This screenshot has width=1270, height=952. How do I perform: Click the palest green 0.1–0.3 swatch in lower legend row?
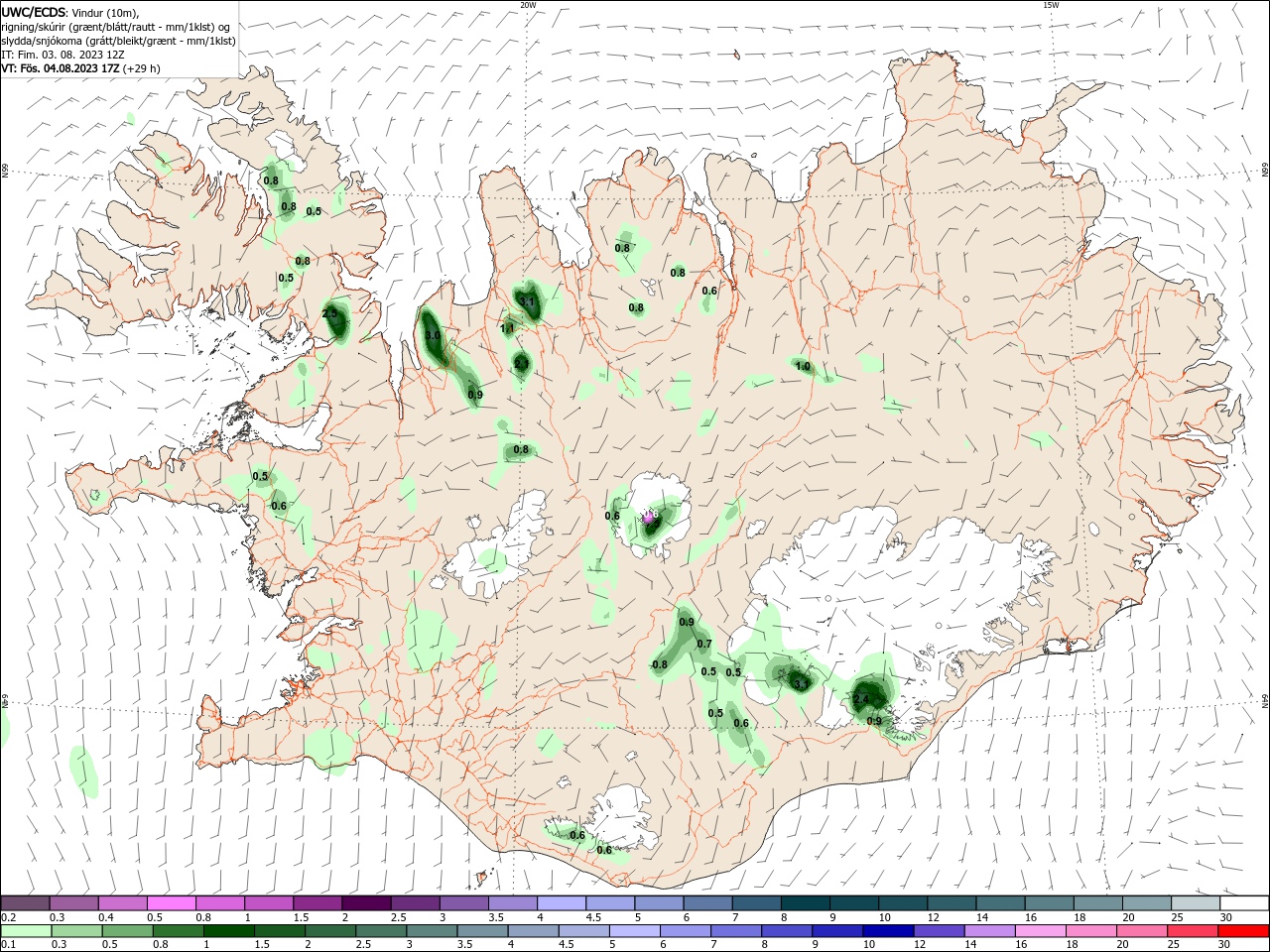pos(27,931)
